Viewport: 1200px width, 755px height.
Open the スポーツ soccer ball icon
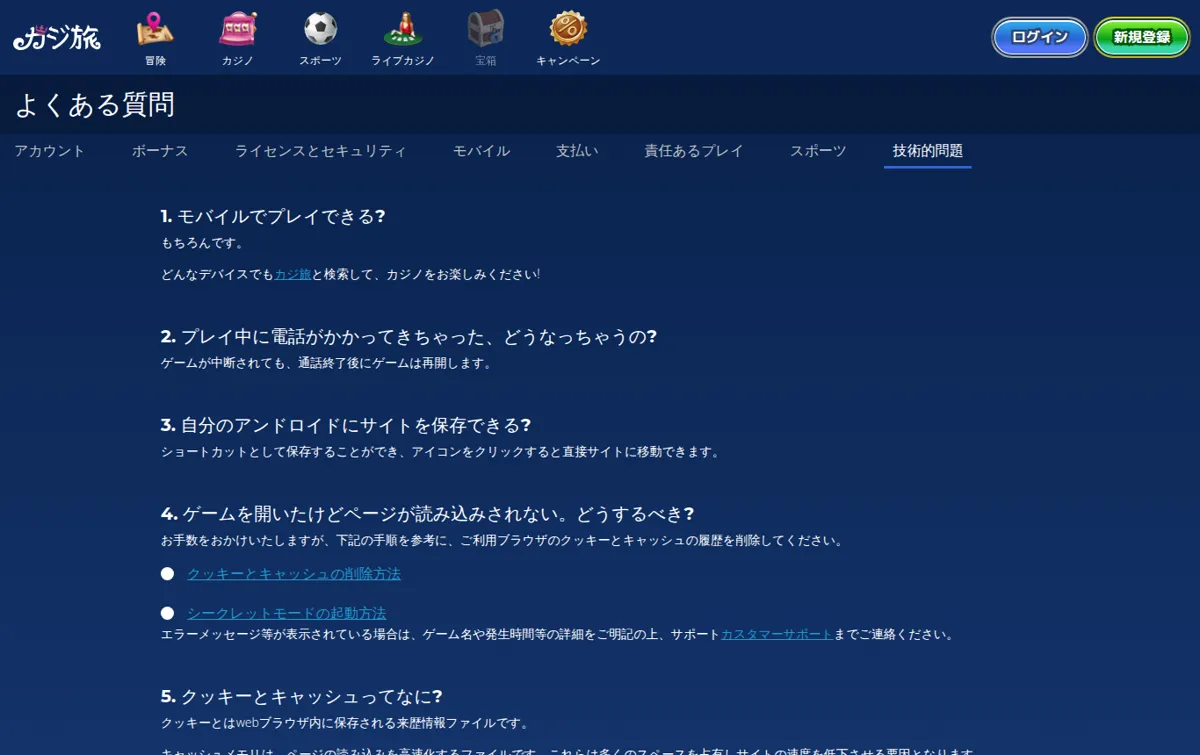[320, 30]
